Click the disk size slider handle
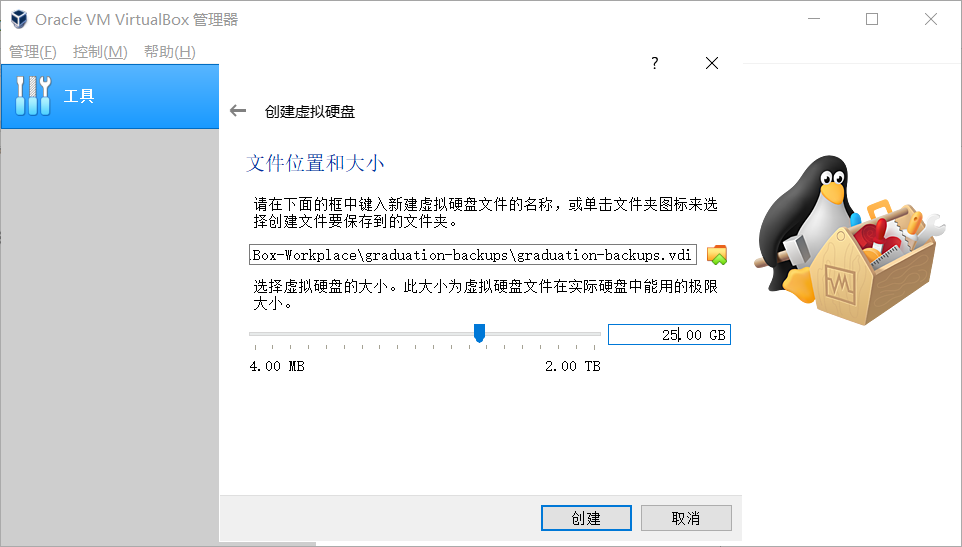This screenshot has width=962, height=547. click(x=479, y=333)
